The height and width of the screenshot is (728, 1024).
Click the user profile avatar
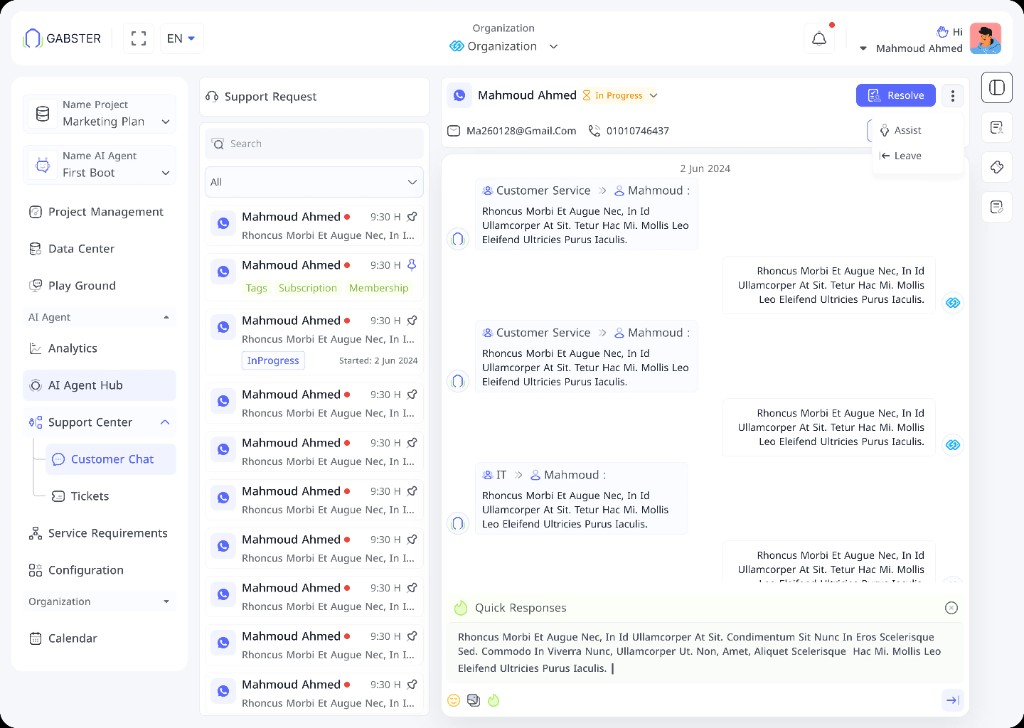tap(985, 39)
